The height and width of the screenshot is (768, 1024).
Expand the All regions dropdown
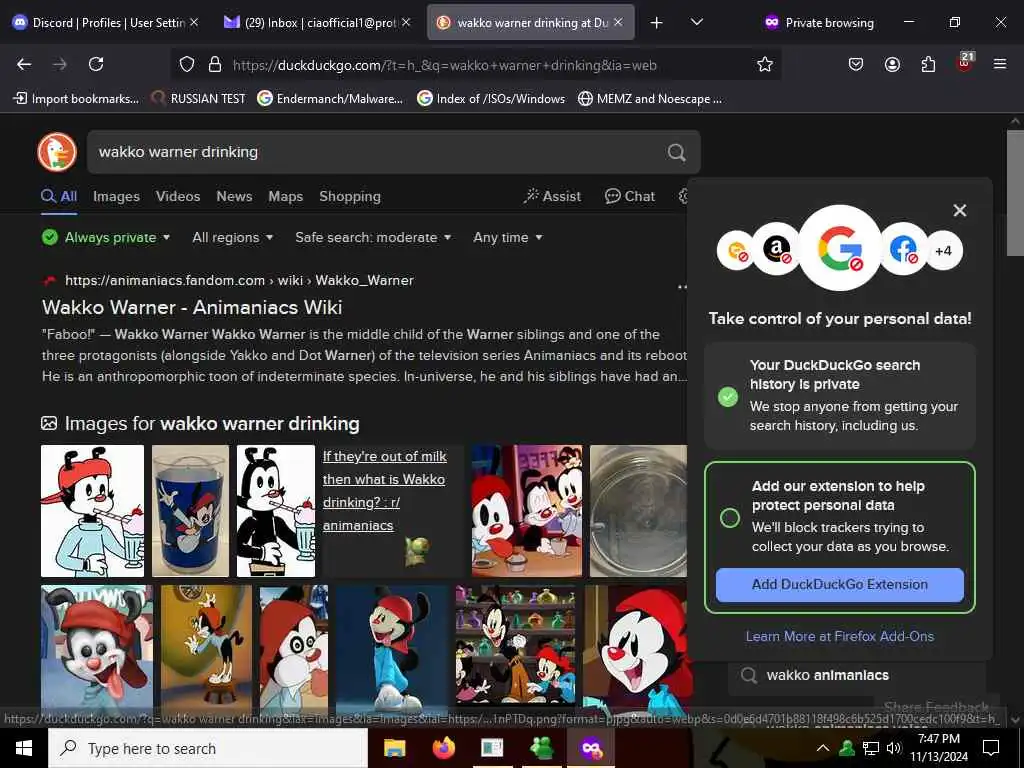232,237
